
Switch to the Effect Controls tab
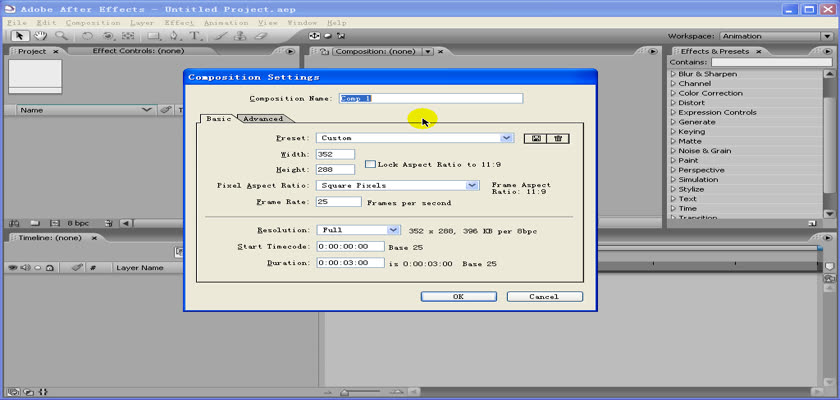click(138, 51)
